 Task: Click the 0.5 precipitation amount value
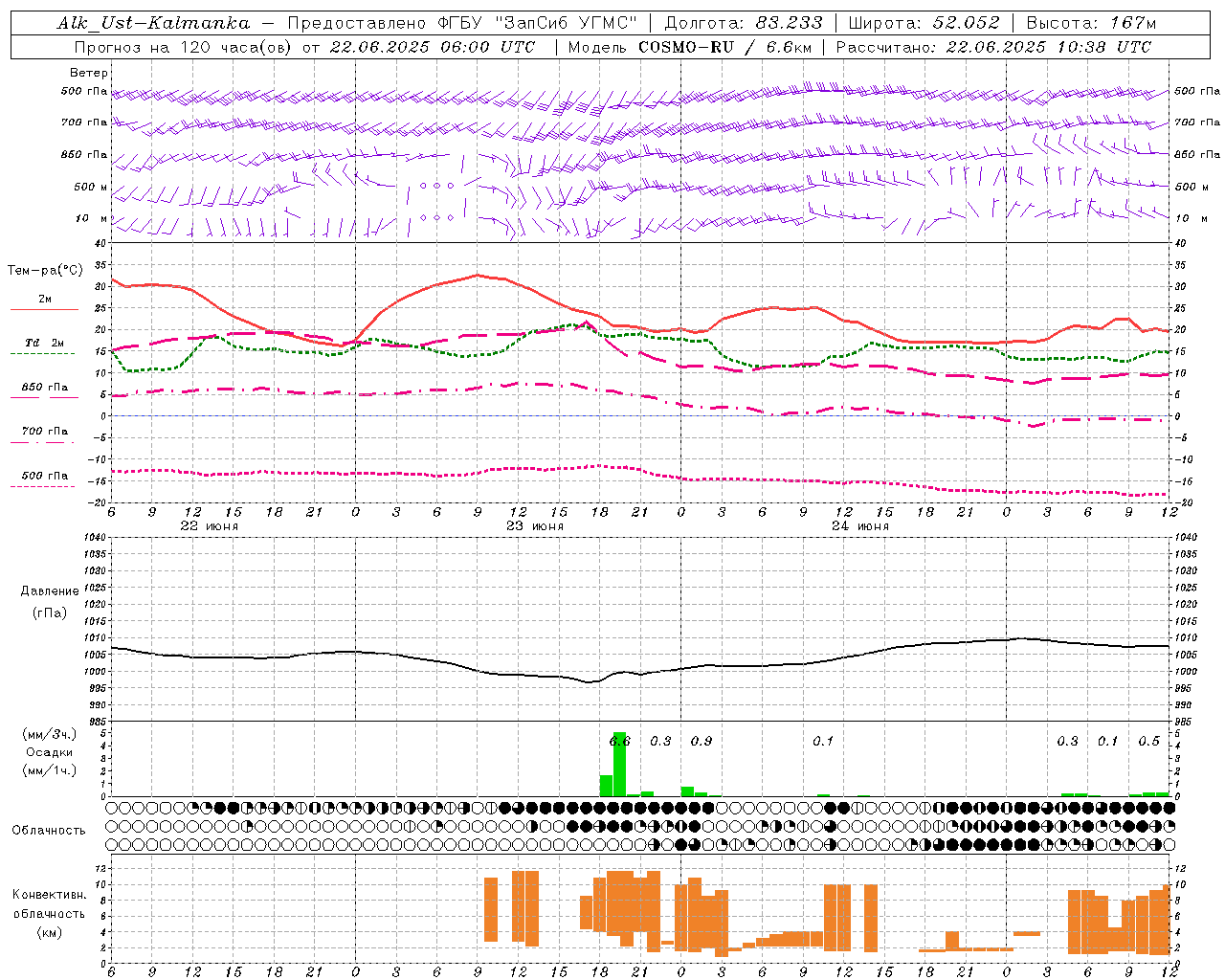1149,741
